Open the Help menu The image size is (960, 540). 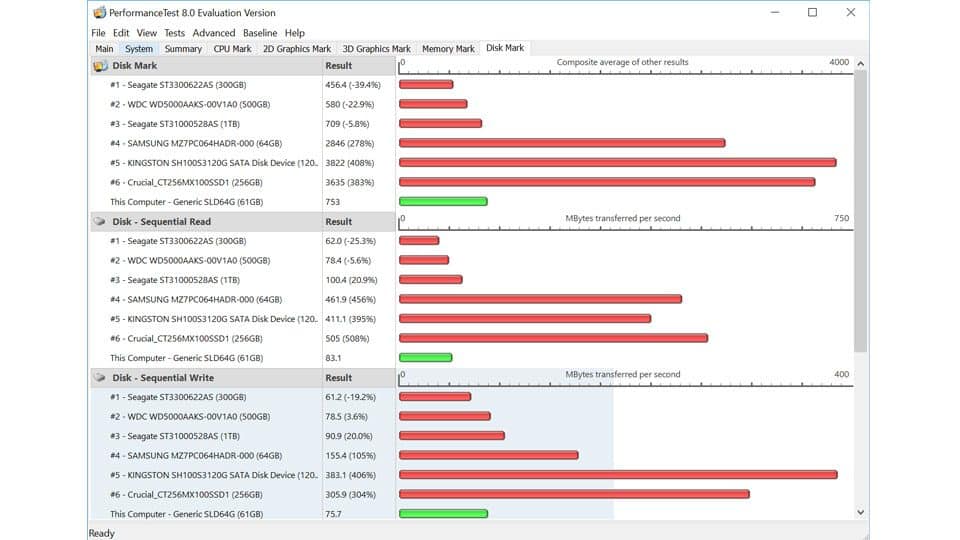294,33
